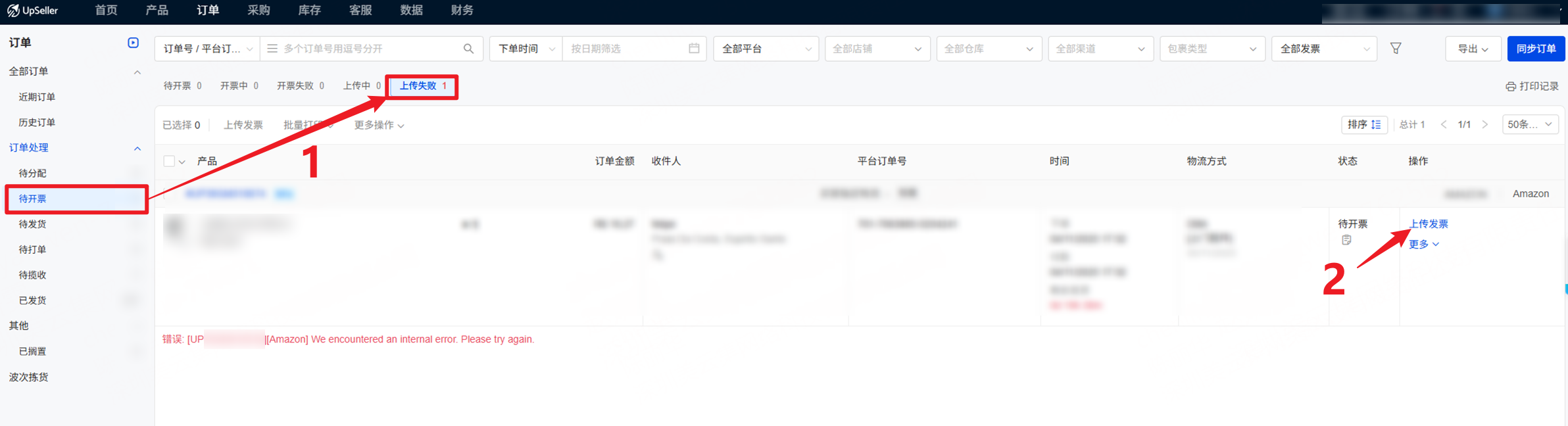Collapse the 订单处理 sidebar section
1568x426 pixels.
click(x=137, y=148)
